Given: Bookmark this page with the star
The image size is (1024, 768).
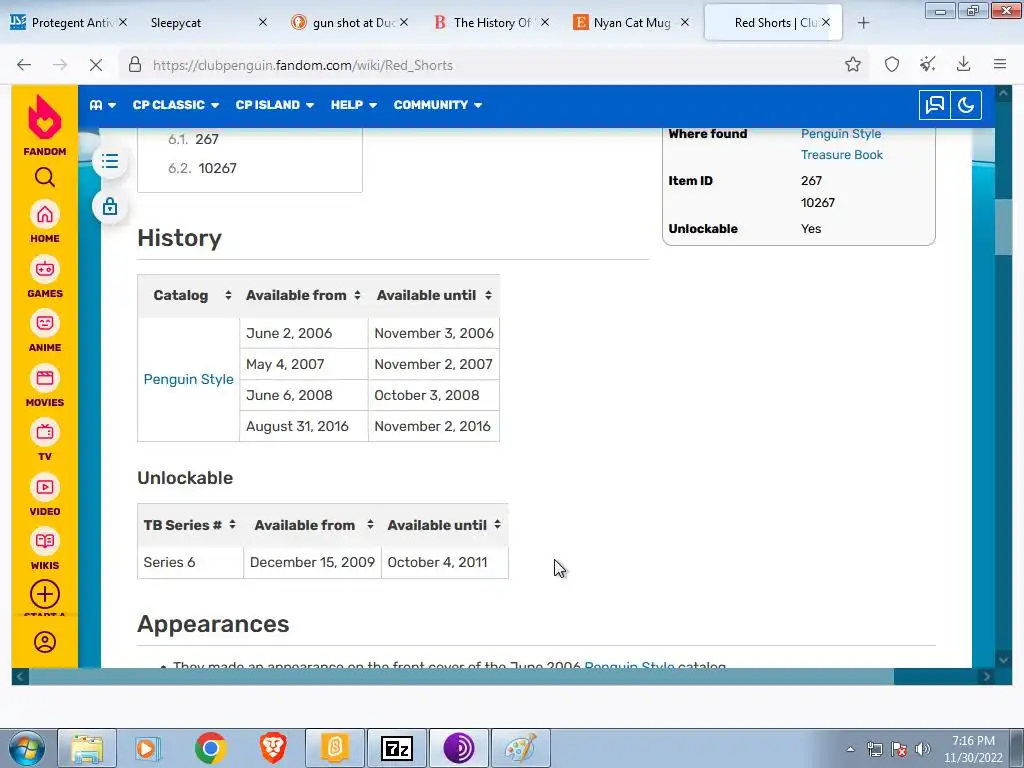Looking at the screenshot, I should [852, 64].
